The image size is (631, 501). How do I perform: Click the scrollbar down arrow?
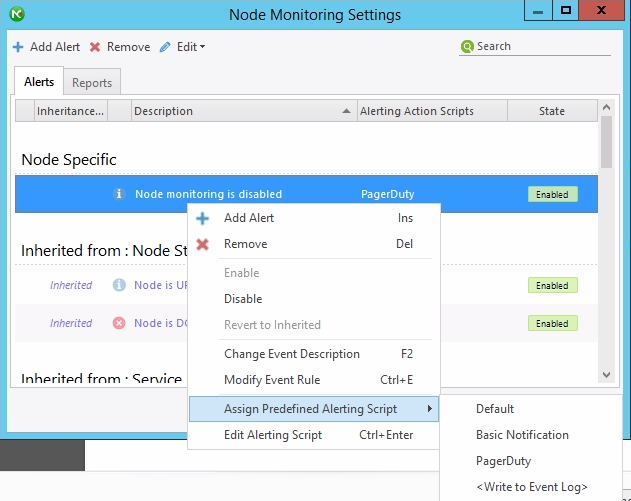(606, 375)
